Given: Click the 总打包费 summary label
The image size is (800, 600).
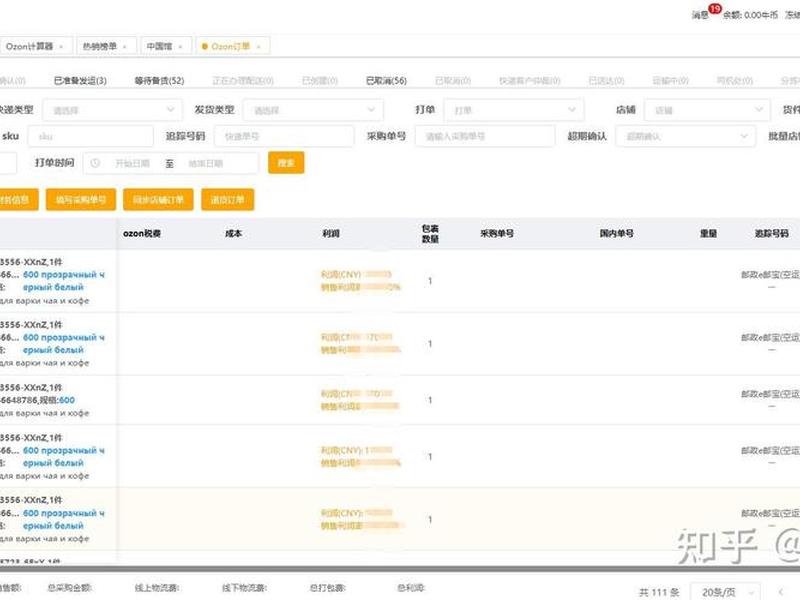Looking at the screenshot, I should (328, 588).
